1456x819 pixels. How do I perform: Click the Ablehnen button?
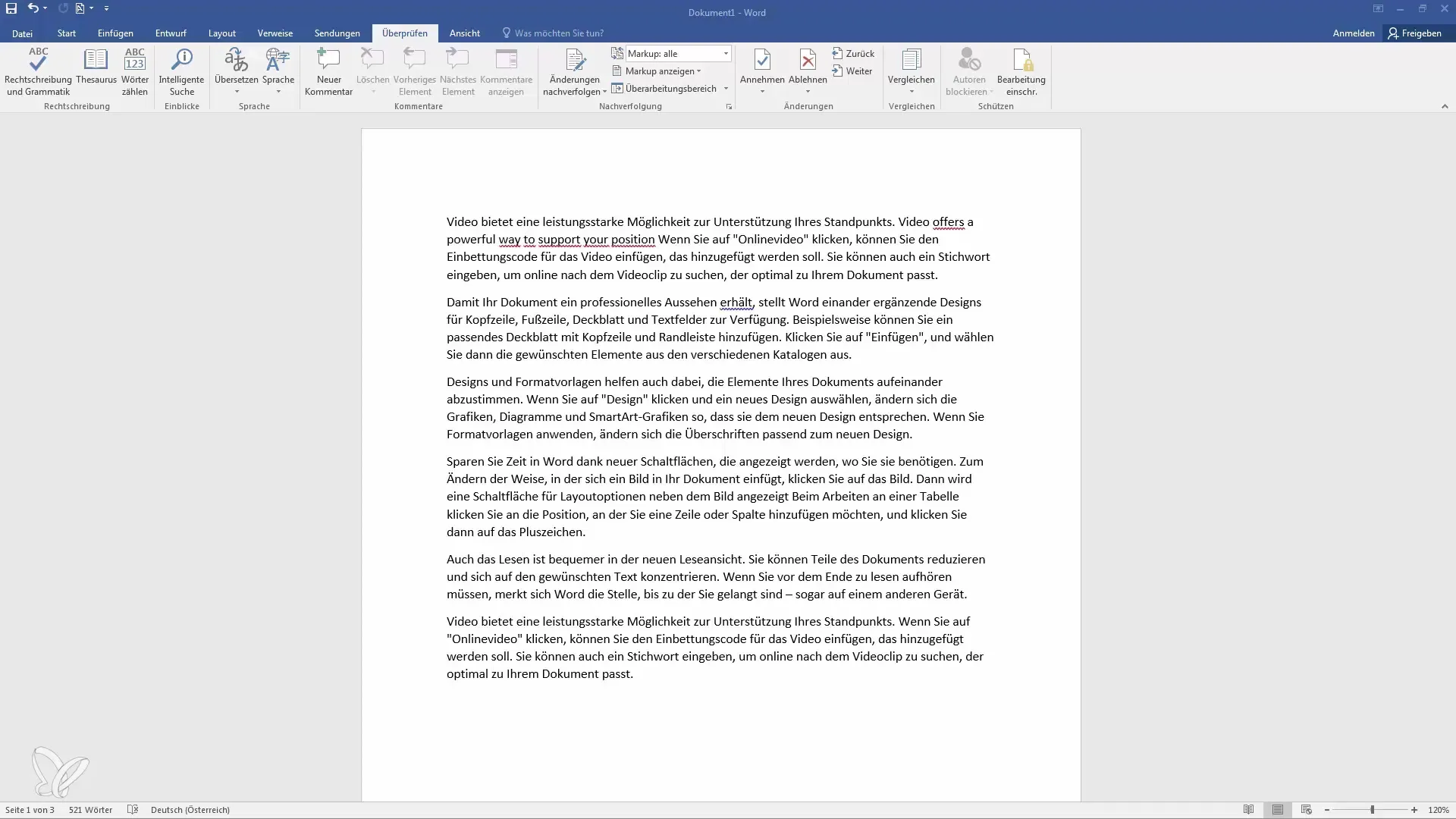click(807, 72)
